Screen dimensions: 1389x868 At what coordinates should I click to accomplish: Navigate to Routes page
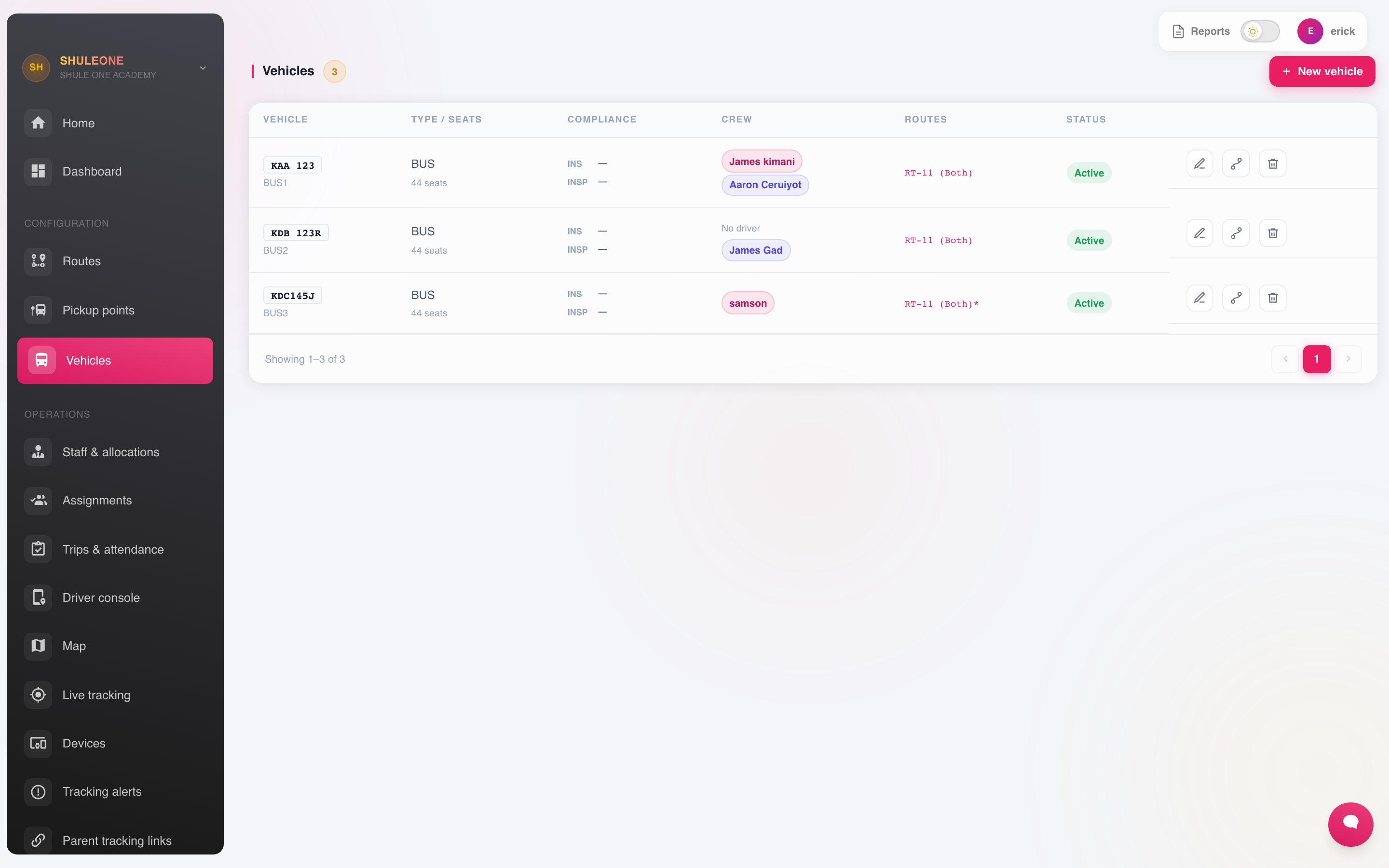tap(115, 261)
